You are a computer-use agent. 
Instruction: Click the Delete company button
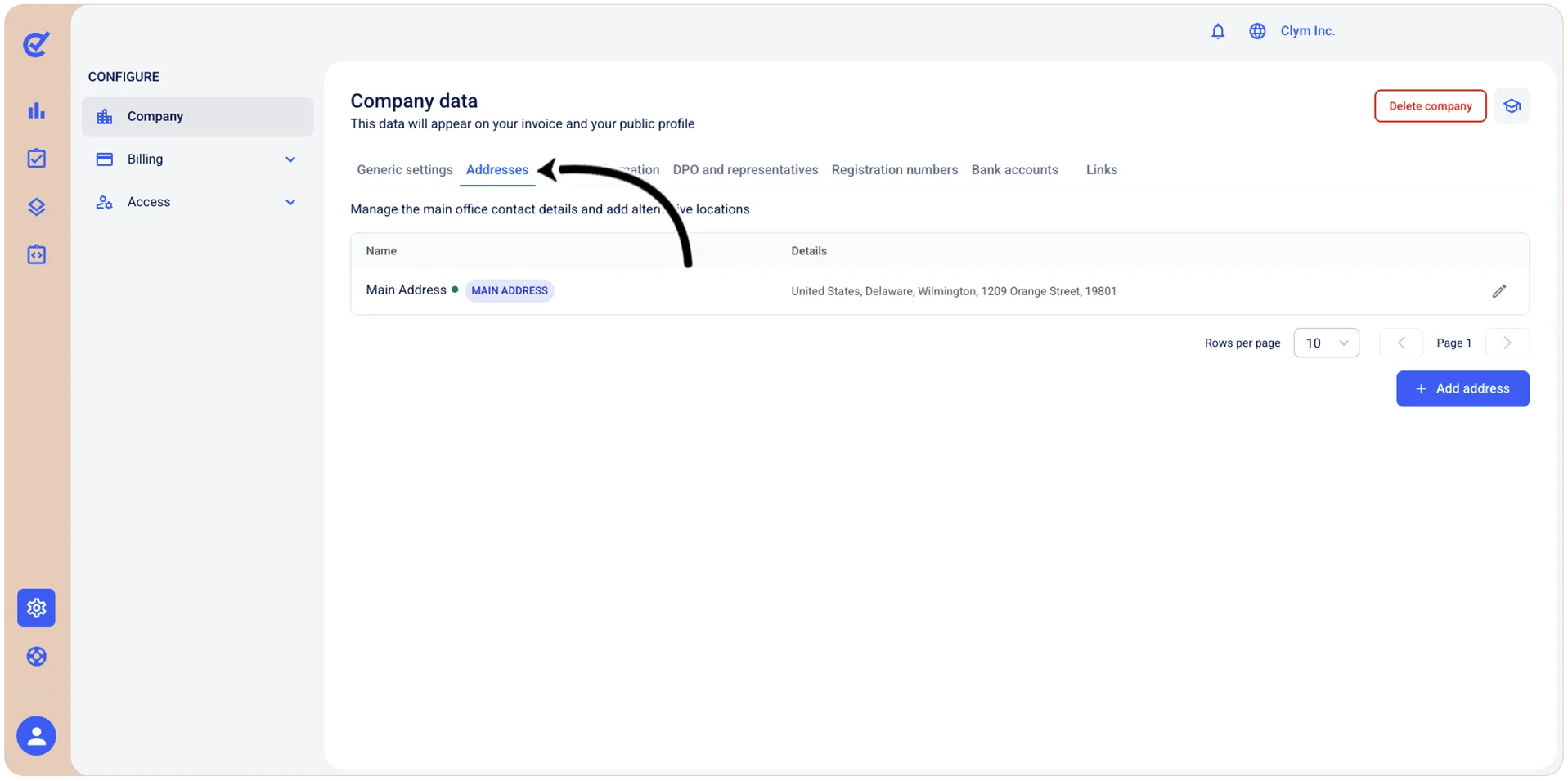click(x=1430, y=106)
